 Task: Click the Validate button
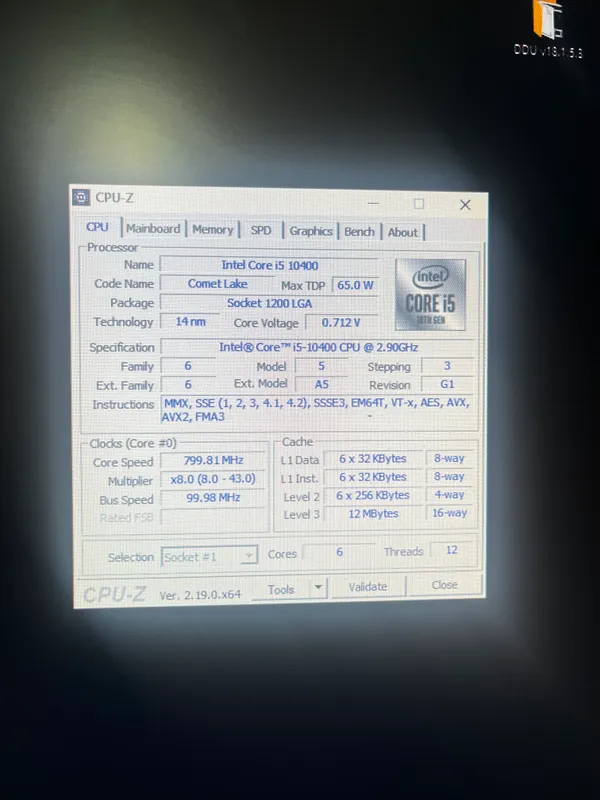tap(367, 587)
